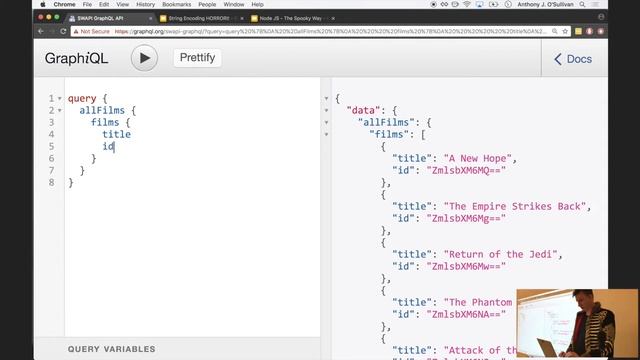Click the Not Secure warning icon
The image size is (640, 360).
(76, 31)
